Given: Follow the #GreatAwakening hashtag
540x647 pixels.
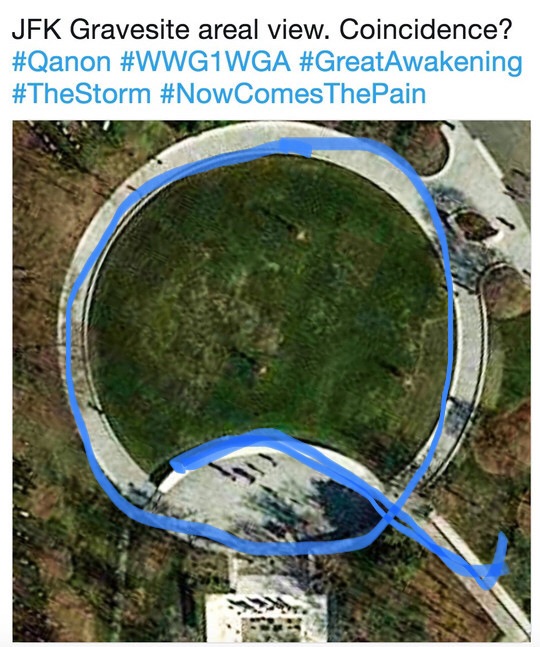Looking at the screenshot, I should [x=411, y=63].
